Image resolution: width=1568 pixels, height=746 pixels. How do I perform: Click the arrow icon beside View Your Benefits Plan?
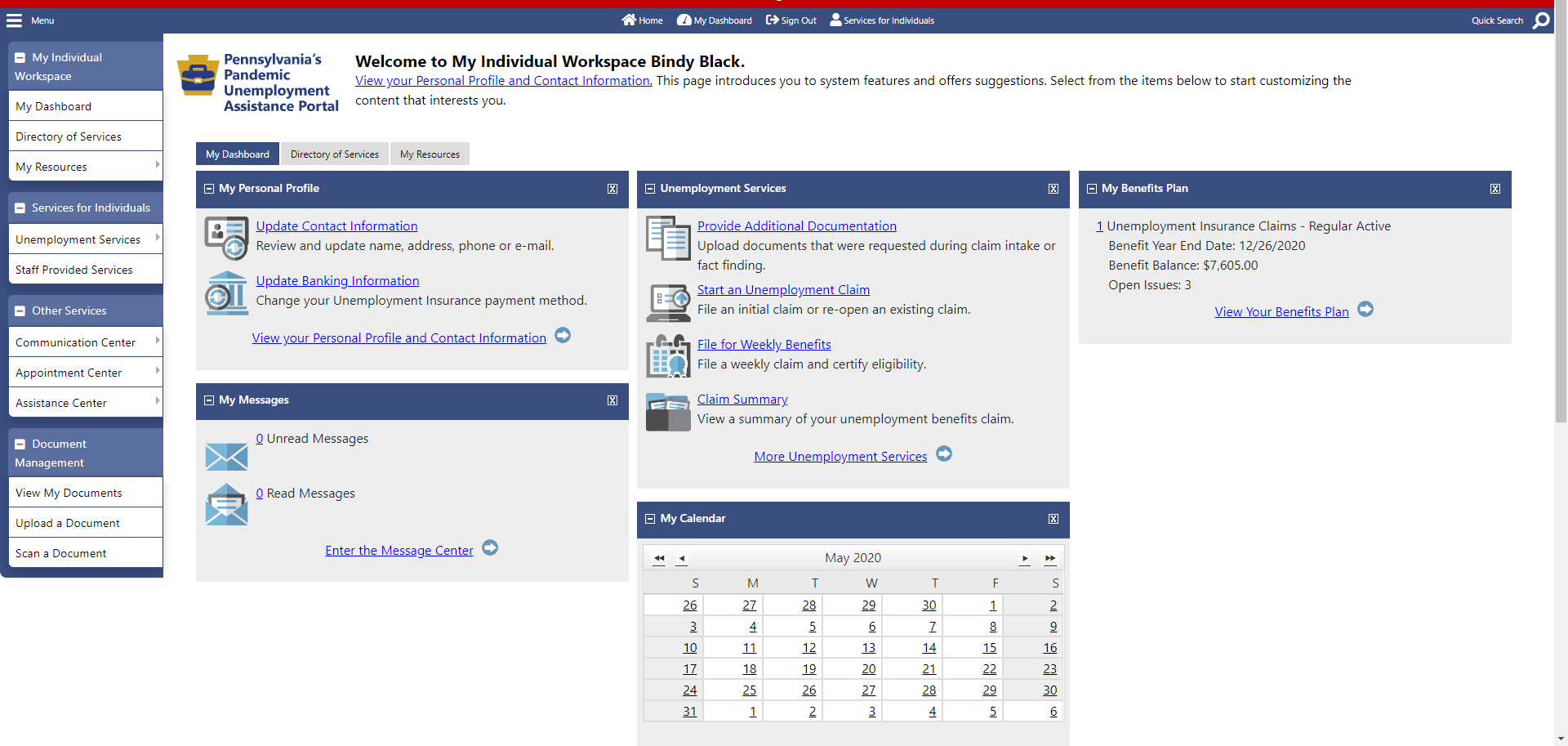pos(1365,310)
